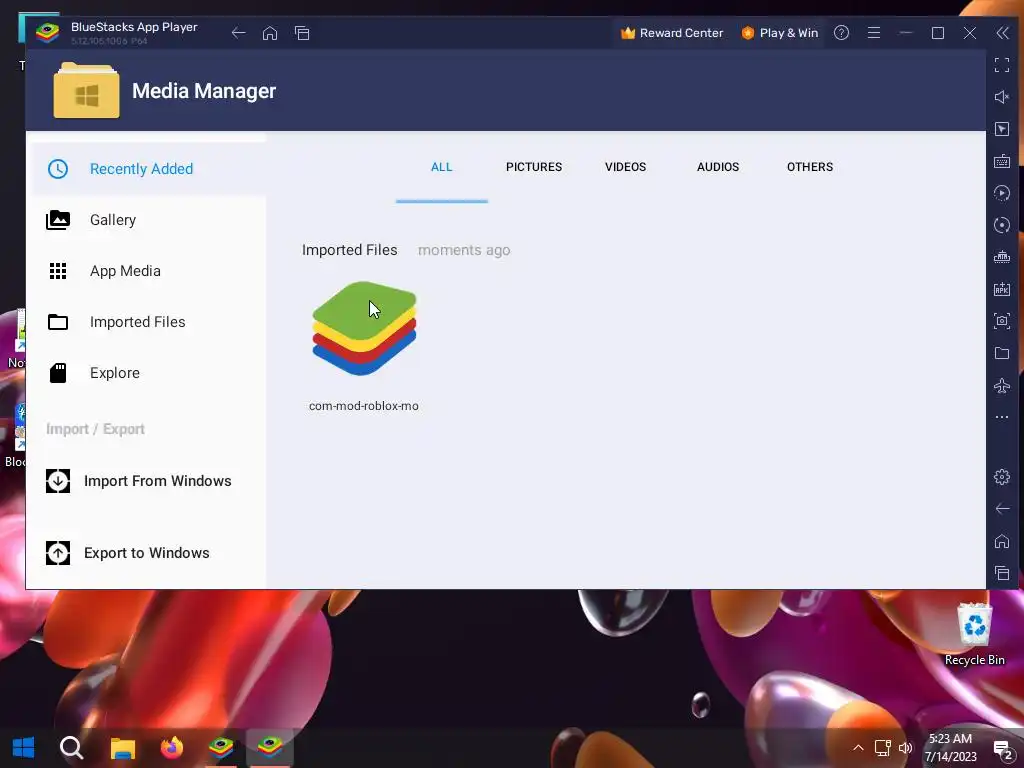
Task: Open App Media section
Action: (148, 271)
